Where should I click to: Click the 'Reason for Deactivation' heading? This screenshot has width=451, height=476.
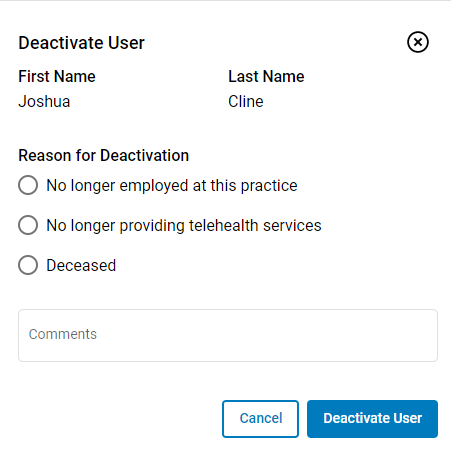(x=104, y=155)
